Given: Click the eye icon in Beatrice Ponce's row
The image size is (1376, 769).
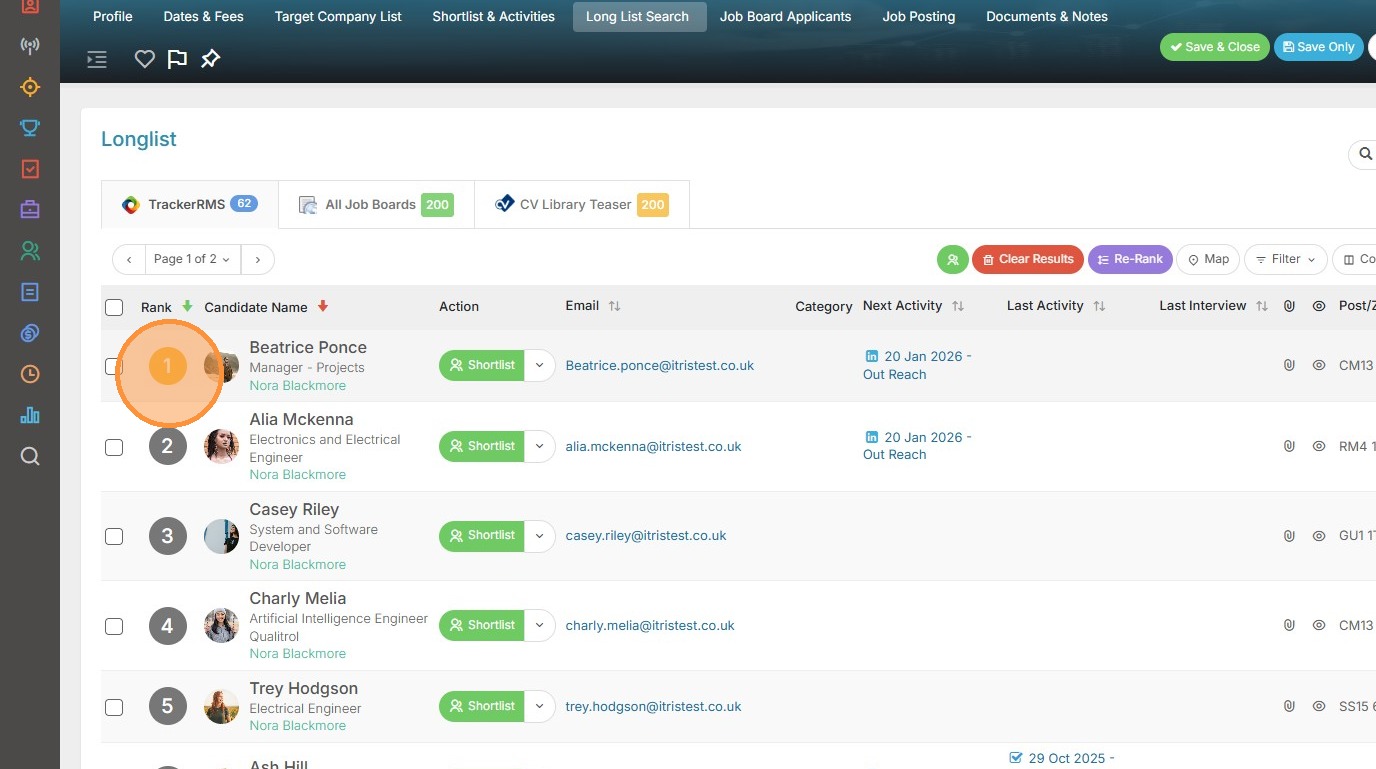Looking at the screenshot, I should [1319, 366].
